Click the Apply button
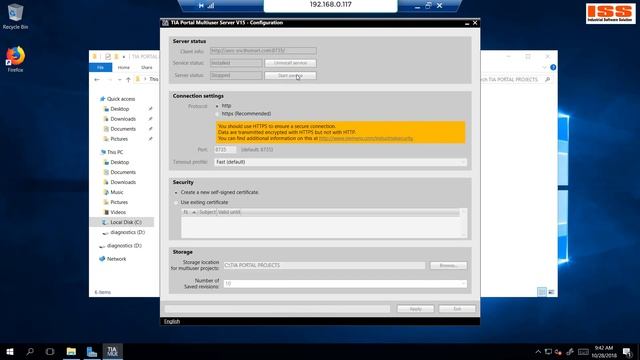The image size is (640, 360). click(x=416, y=309)
